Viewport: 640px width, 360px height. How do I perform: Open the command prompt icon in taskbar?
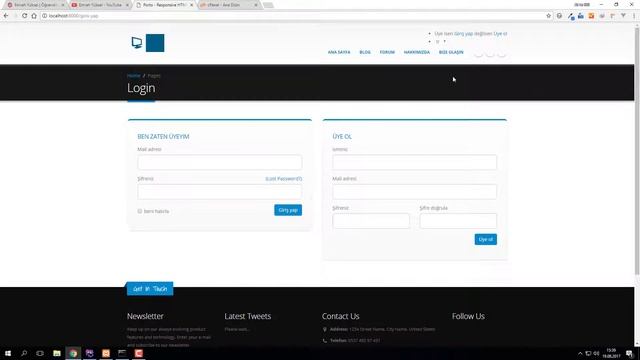(x=122, y=353)
